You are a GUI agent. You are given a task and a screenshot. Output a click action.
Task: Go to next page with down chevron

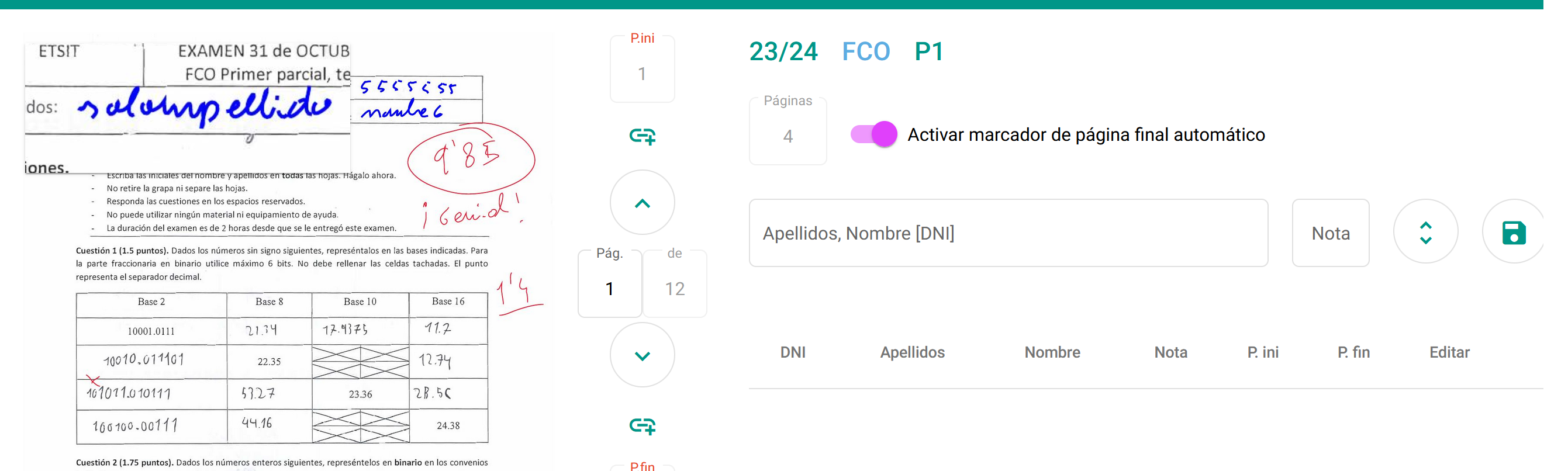642,355
